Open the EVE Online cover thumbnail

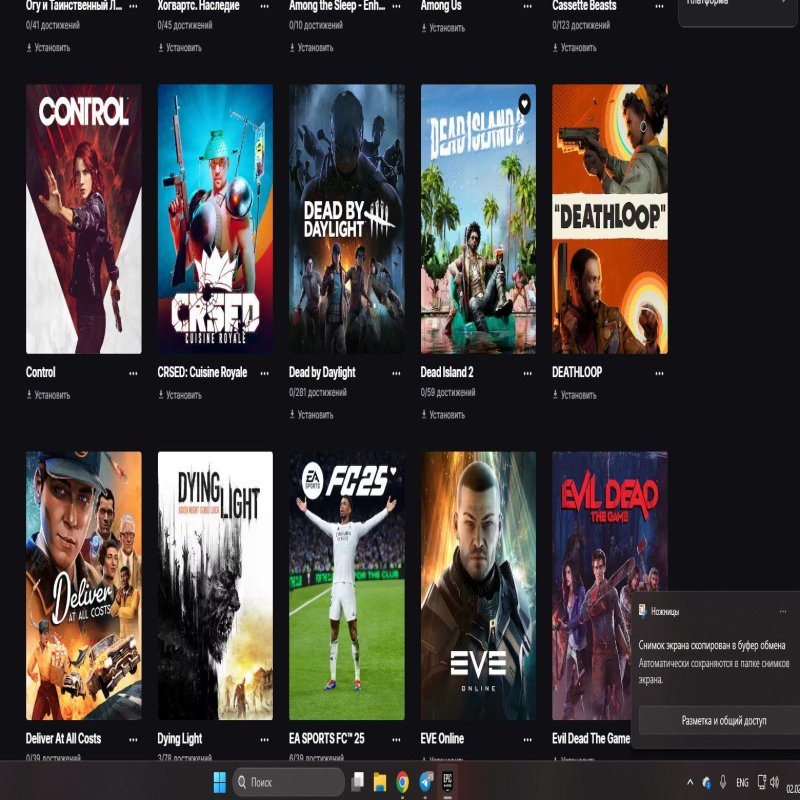(478, 585)
